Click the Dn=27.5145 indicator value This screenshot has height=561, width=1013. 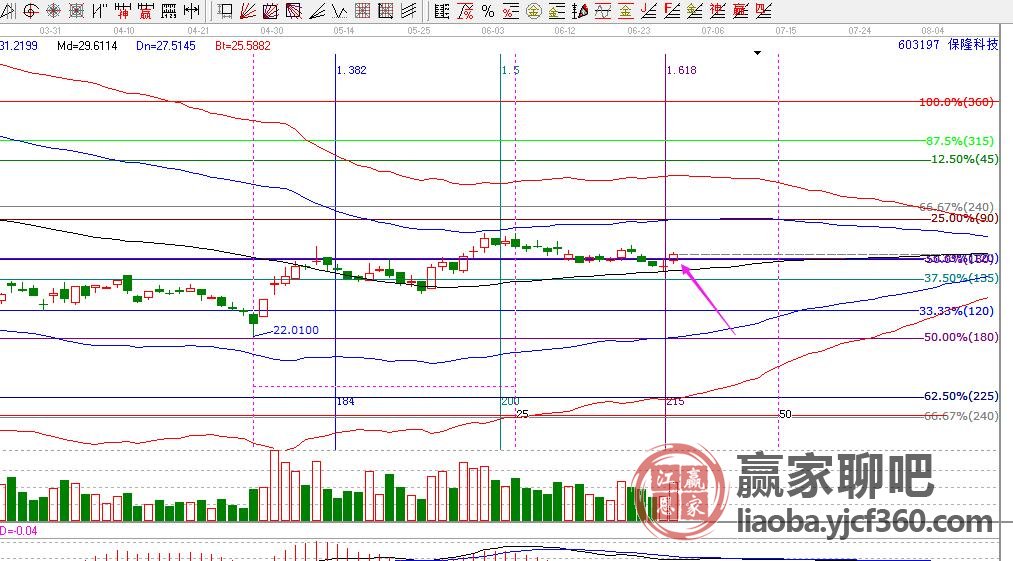[165, 46]
